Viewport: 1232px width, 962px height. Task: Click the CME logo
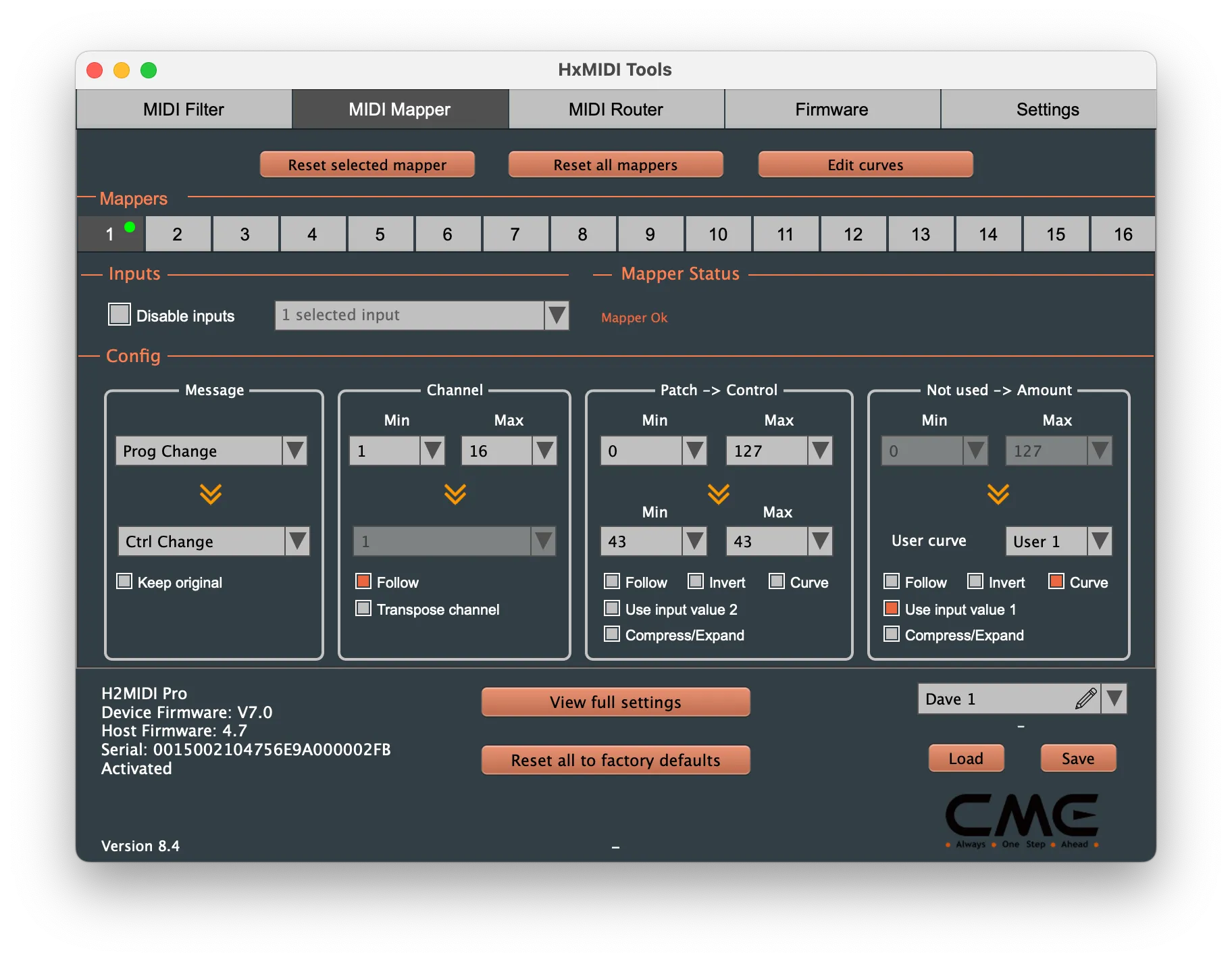[1020, 817]
